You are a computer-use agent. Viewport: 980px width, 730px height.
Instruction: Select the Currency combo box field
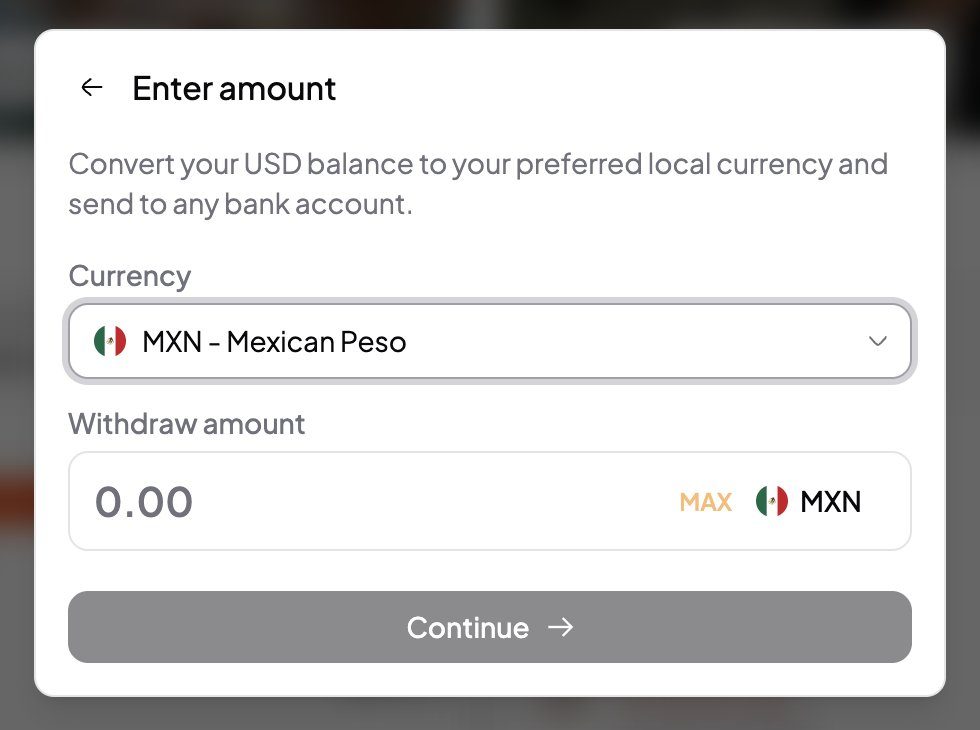[490, 341]
